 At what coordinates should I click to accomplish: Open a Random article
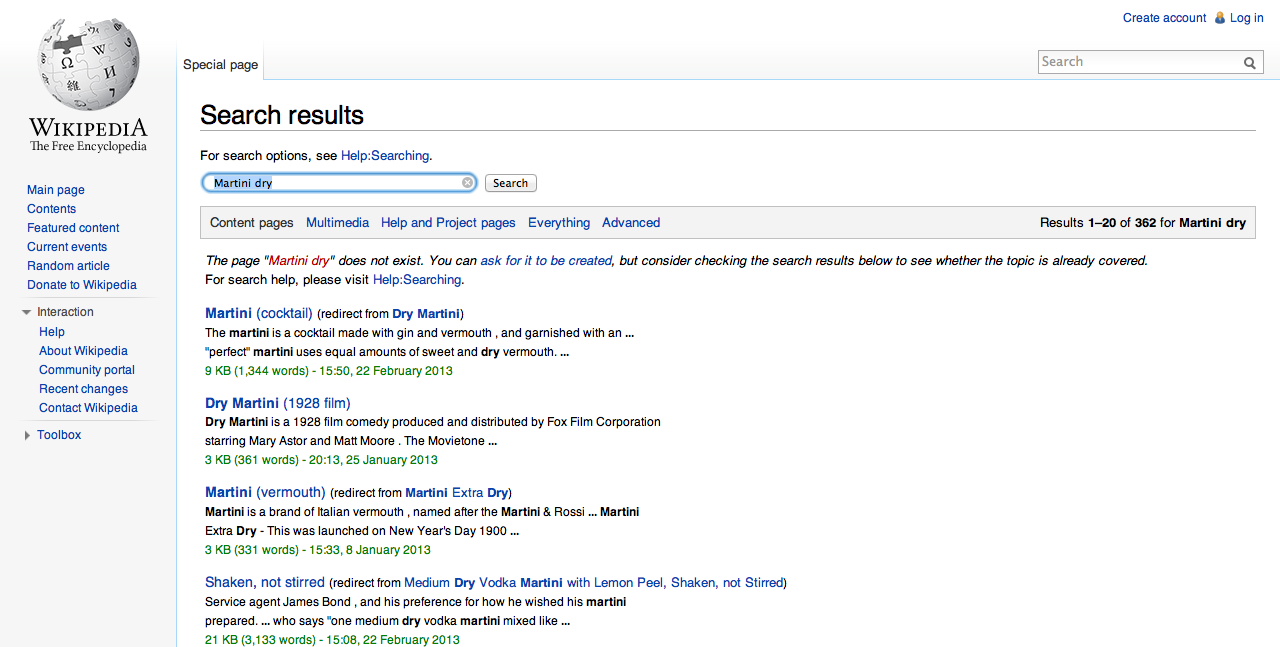point(68,266)
